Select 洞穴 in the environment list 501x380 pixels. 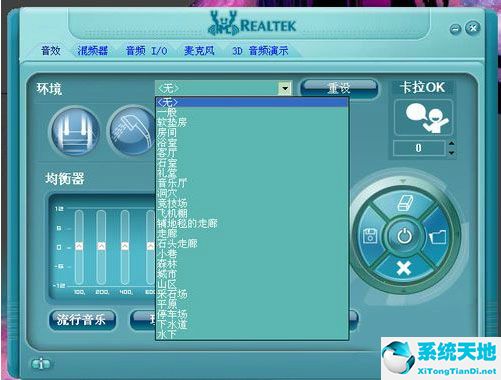pyautogui.click(x=252, y=193)
